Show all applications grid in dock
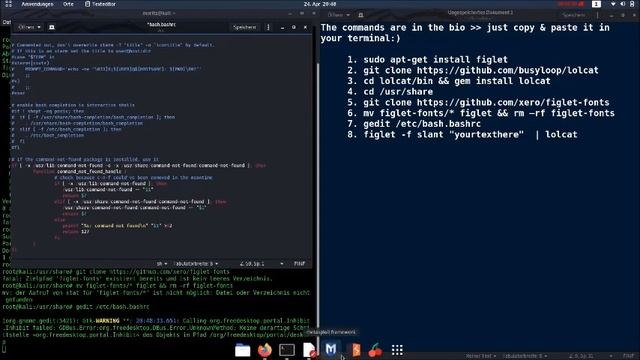Screen dimensions: 640x360 [x=397, y=350]
